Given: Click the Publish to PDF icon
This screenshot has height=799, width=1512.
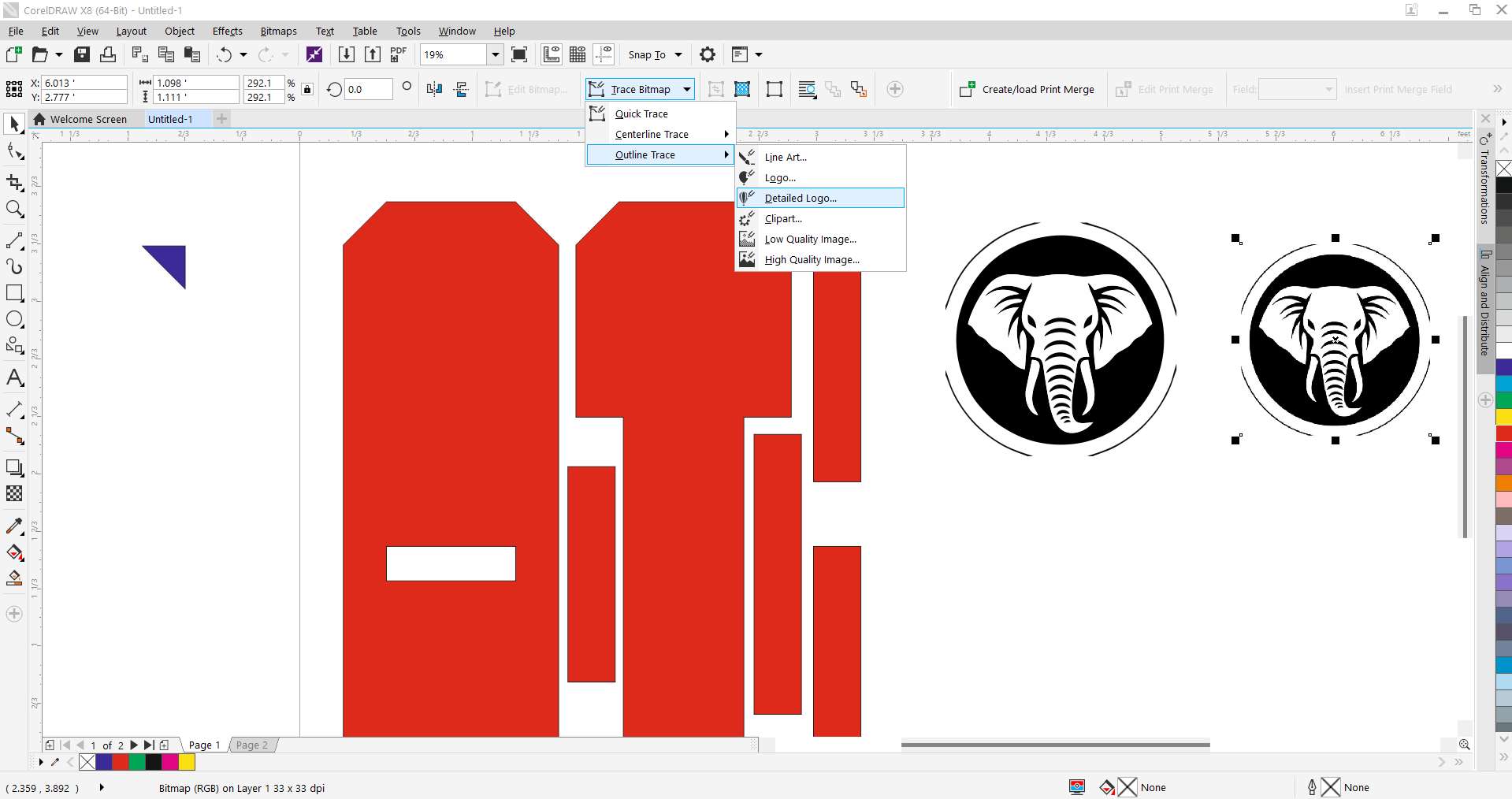Looking at the screenshot, I should coord(399,54).
